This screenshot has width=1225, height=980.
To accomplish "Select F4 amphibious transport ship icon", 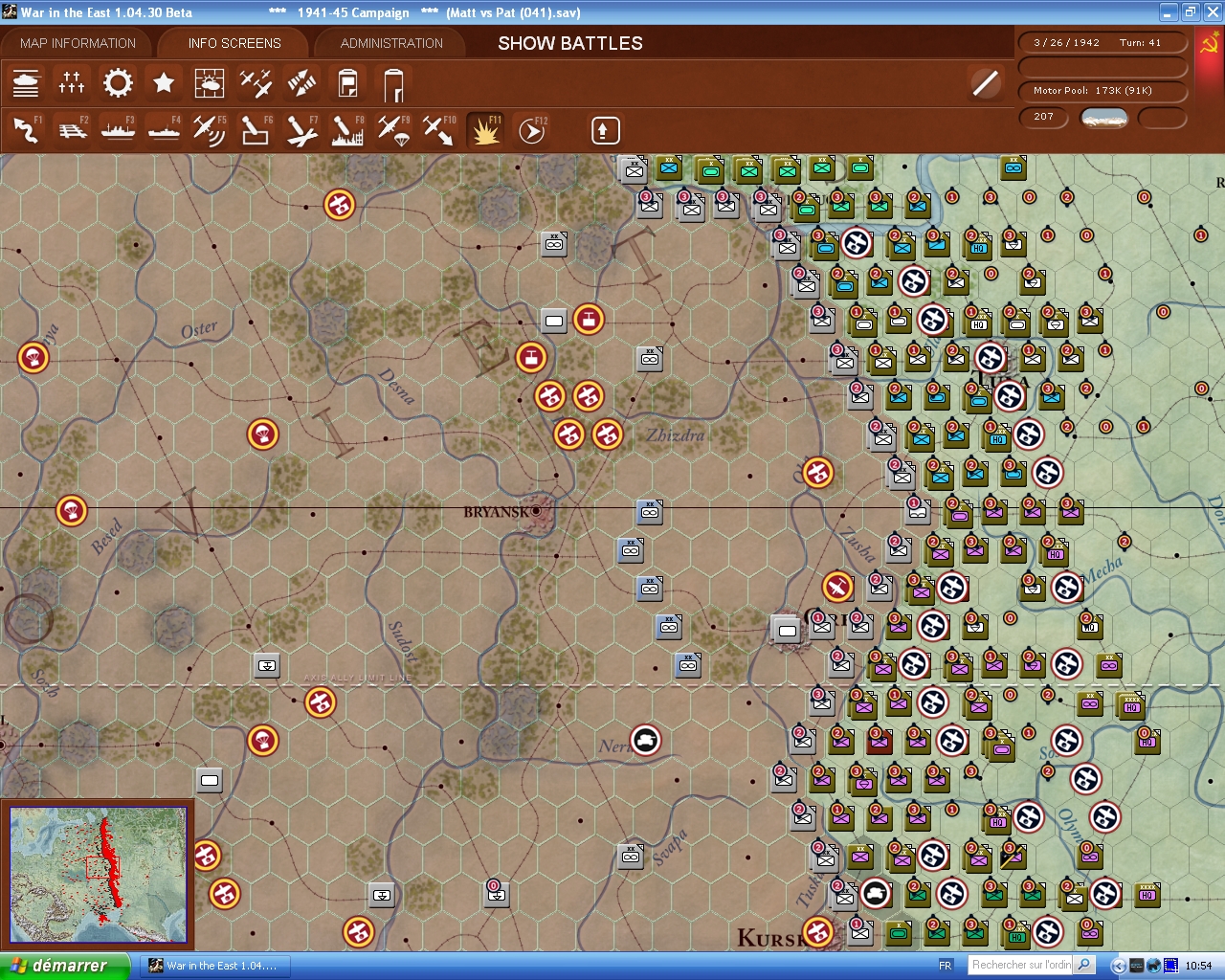I will point(164,130).
